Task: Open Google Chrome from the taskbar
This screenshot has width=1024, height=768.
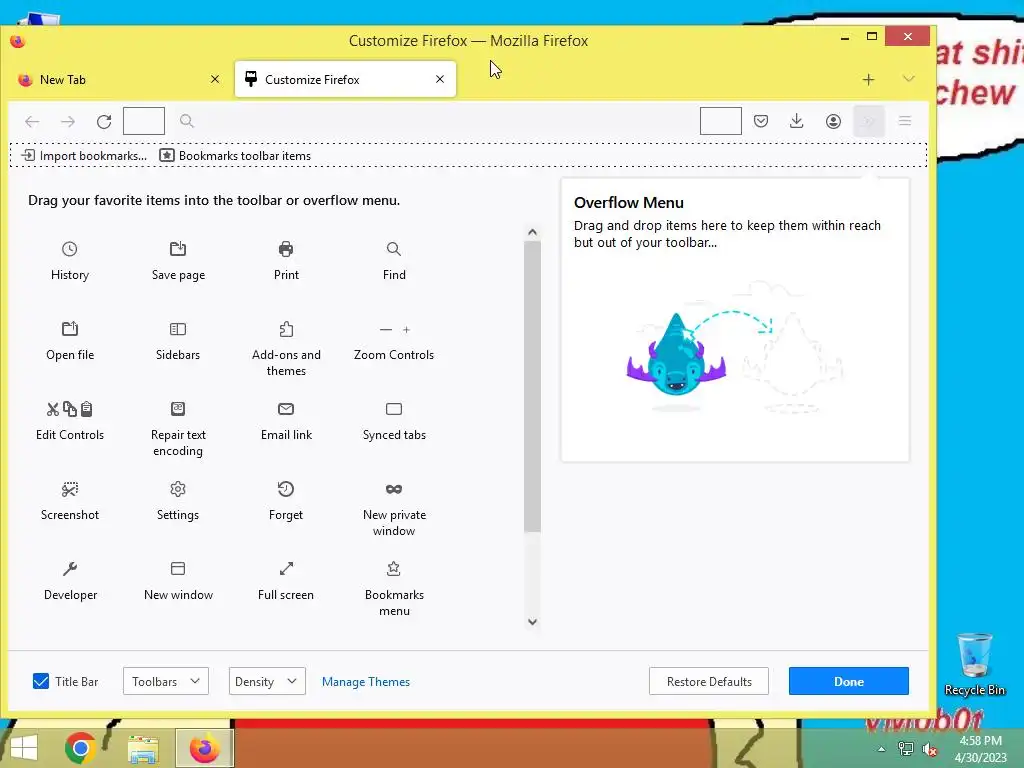Action: click(80, 748)
